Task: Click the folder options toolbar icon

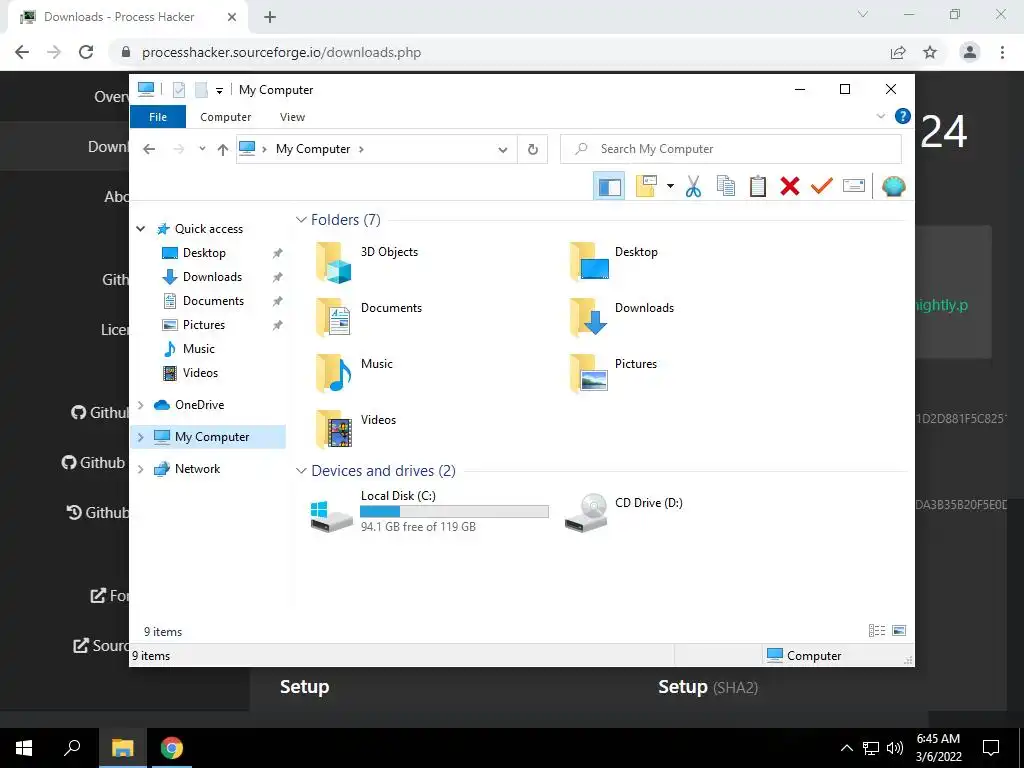Action: tap(646, 186)
